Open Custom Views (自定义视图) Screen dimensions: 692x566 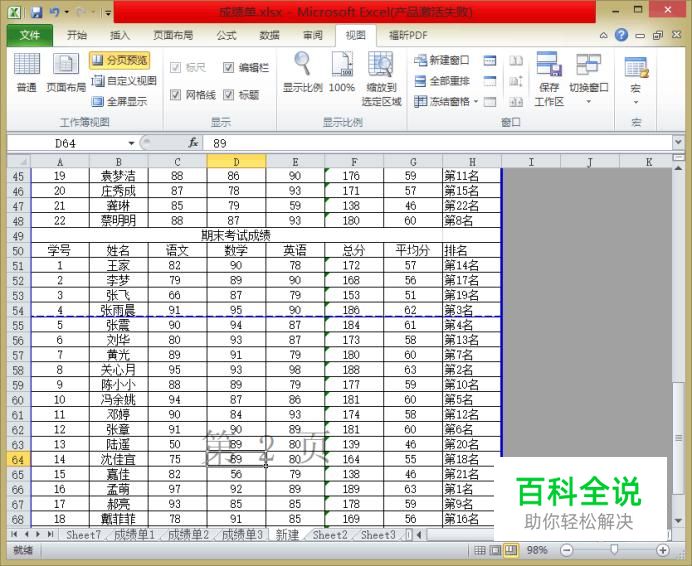(x=124, y=81)
